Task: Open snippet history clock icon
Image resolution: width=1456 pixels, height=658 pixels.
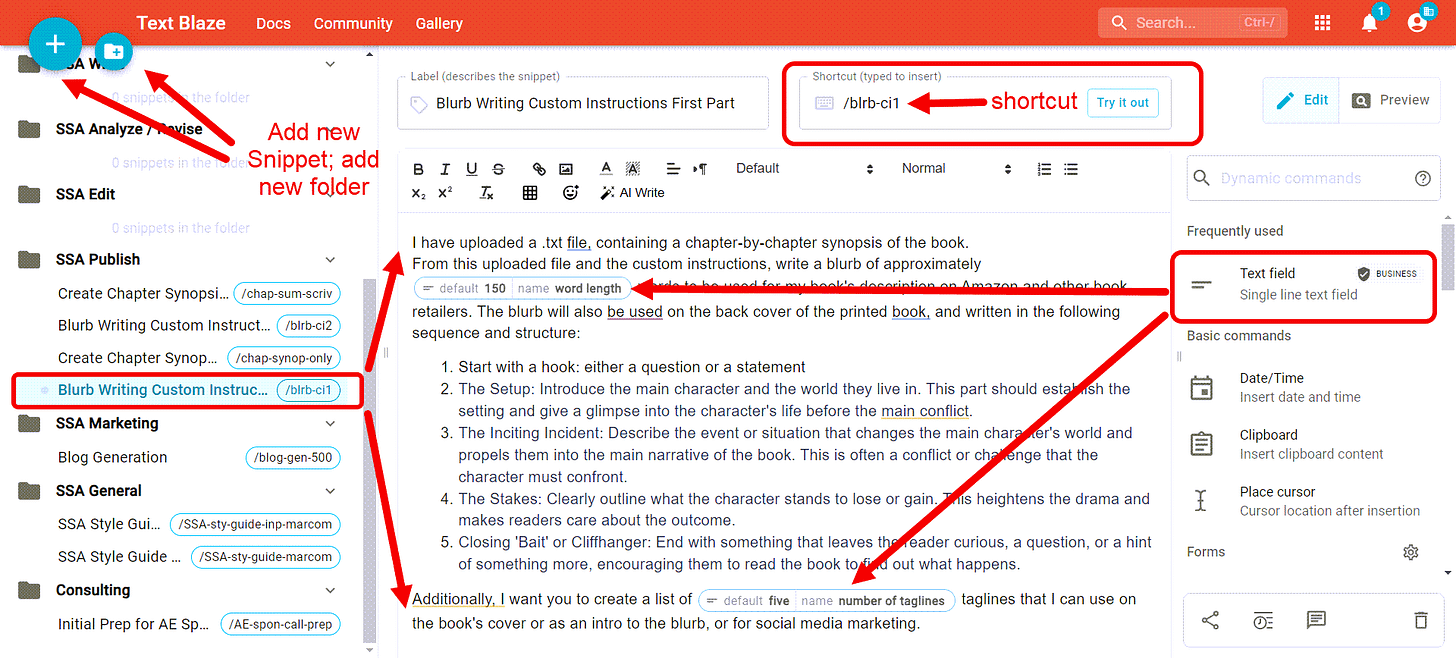Action: pos(1263,621)
